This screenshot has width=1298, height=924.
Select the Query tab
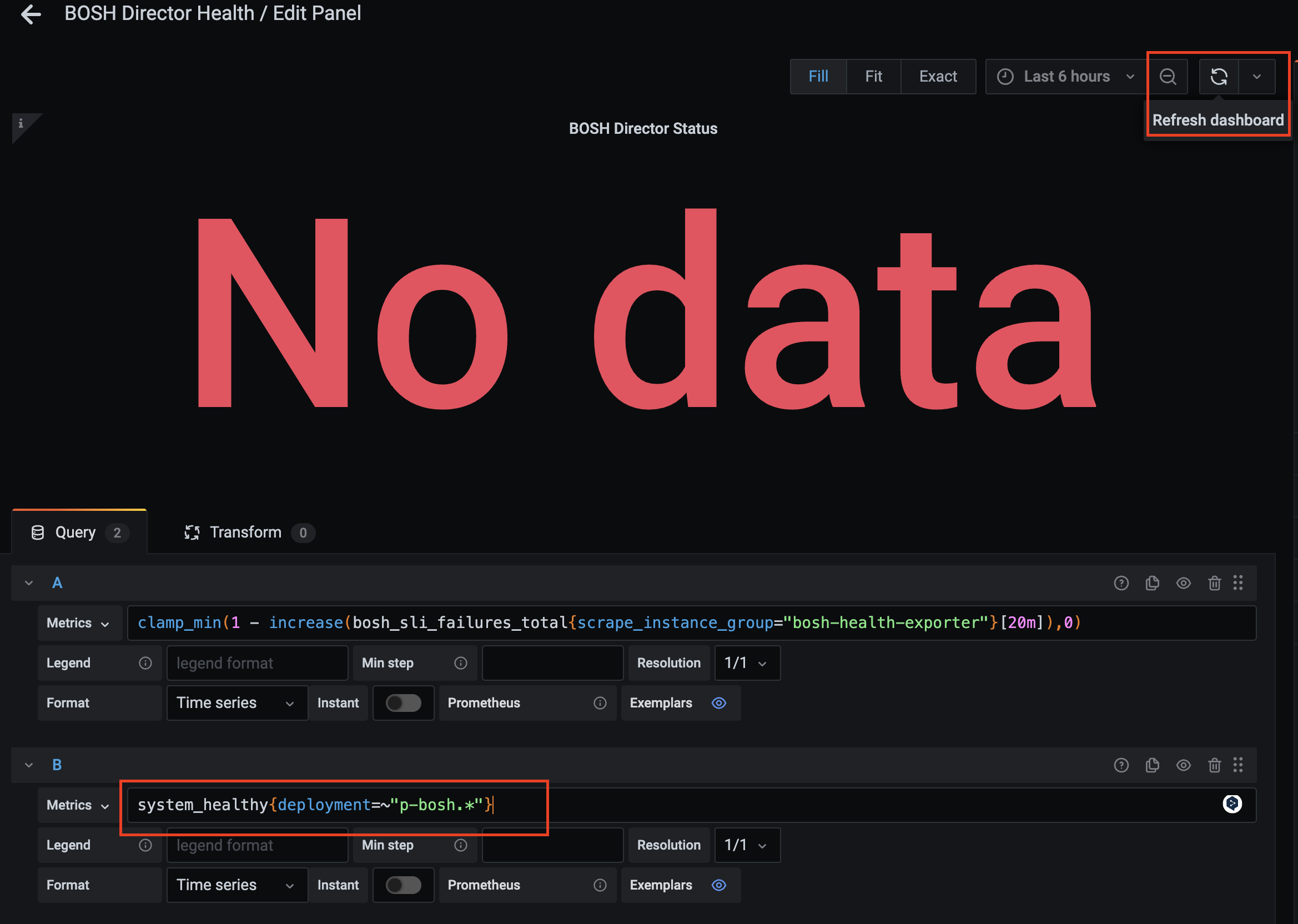point(76,533)
